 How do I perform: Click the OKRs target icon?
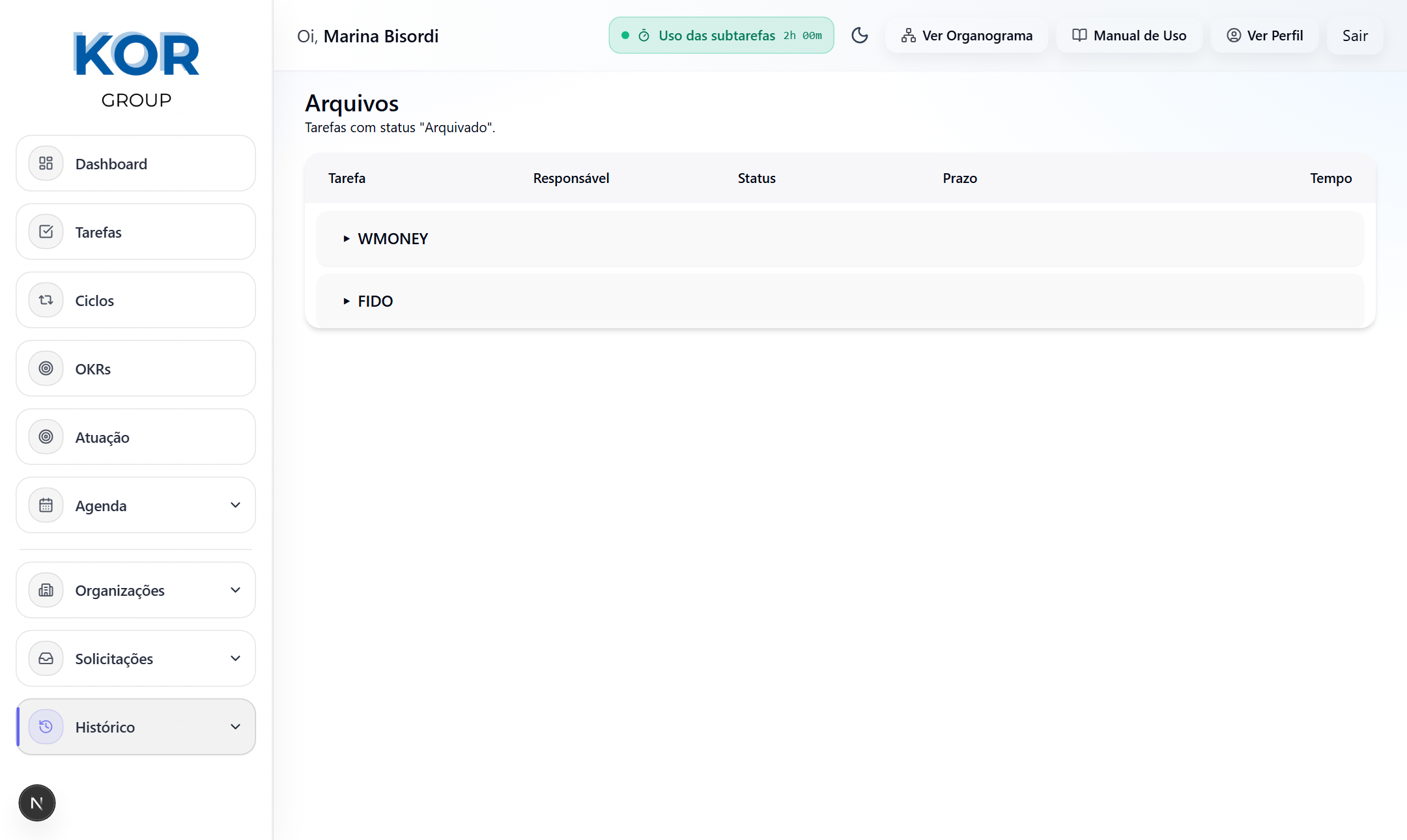click(46, 369)
